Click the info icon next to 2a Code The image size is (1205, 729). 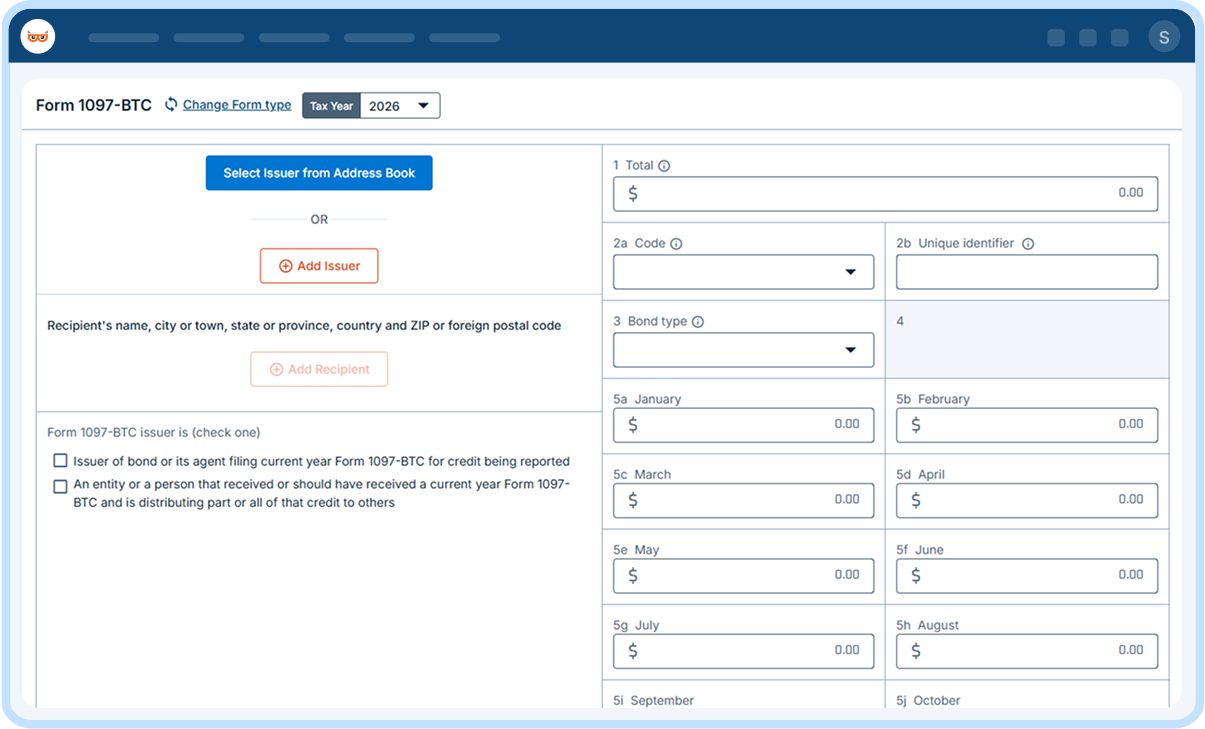click(676, 244)
